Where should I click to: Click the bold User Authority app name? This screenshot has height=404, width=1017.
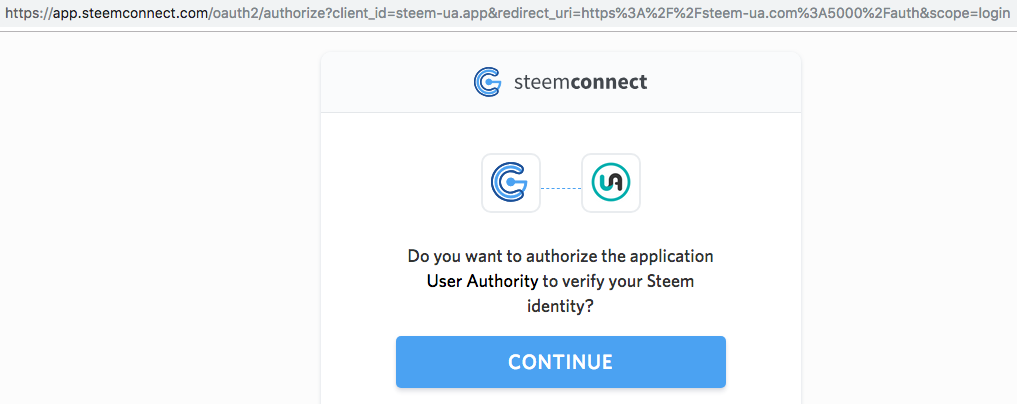pyautogui.click(x=482, y=282)
